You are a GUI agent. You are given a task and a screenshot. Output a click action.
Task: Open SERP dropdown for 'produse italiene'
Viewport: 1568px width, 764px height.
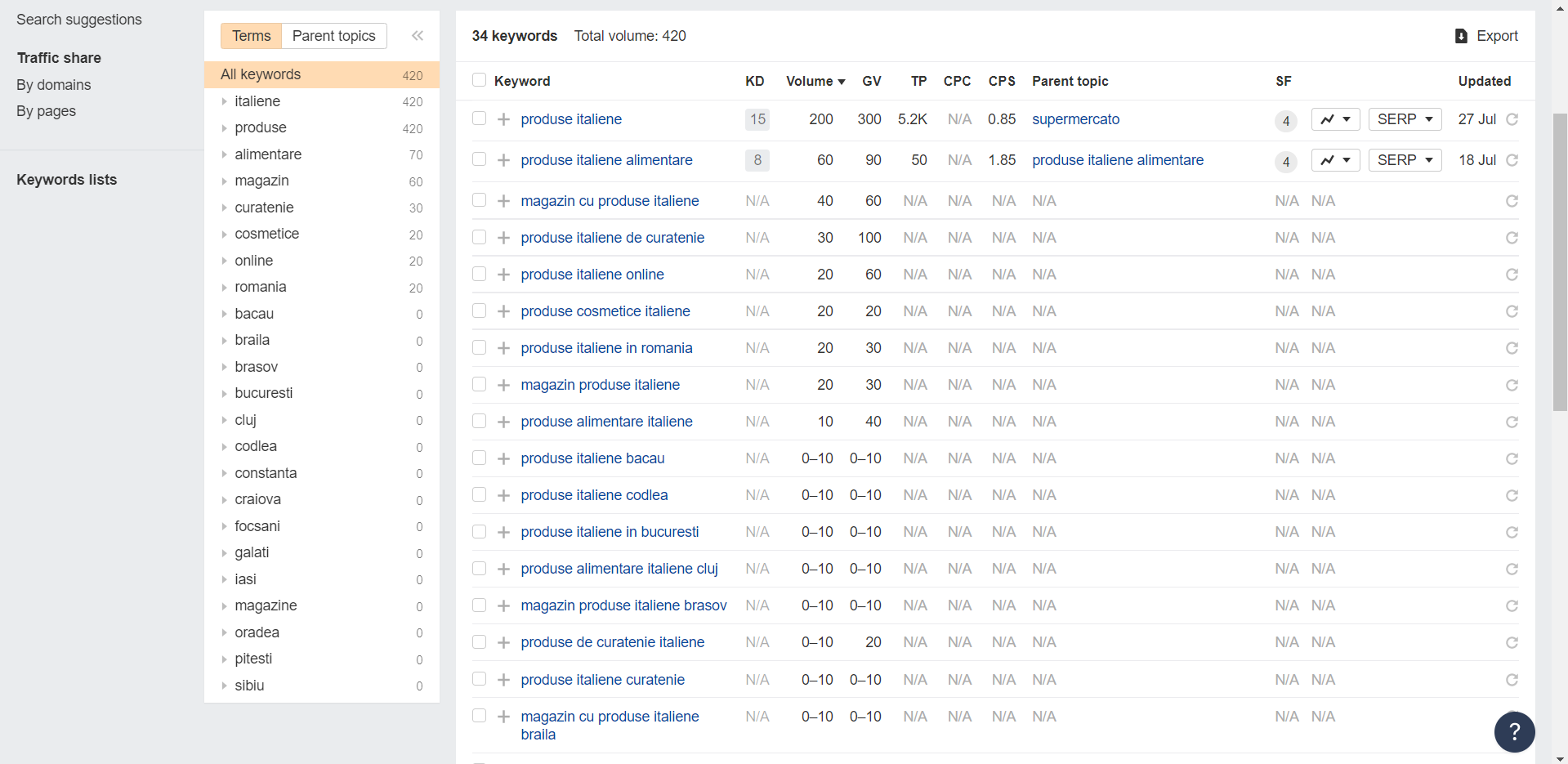tap(1405, 119)
